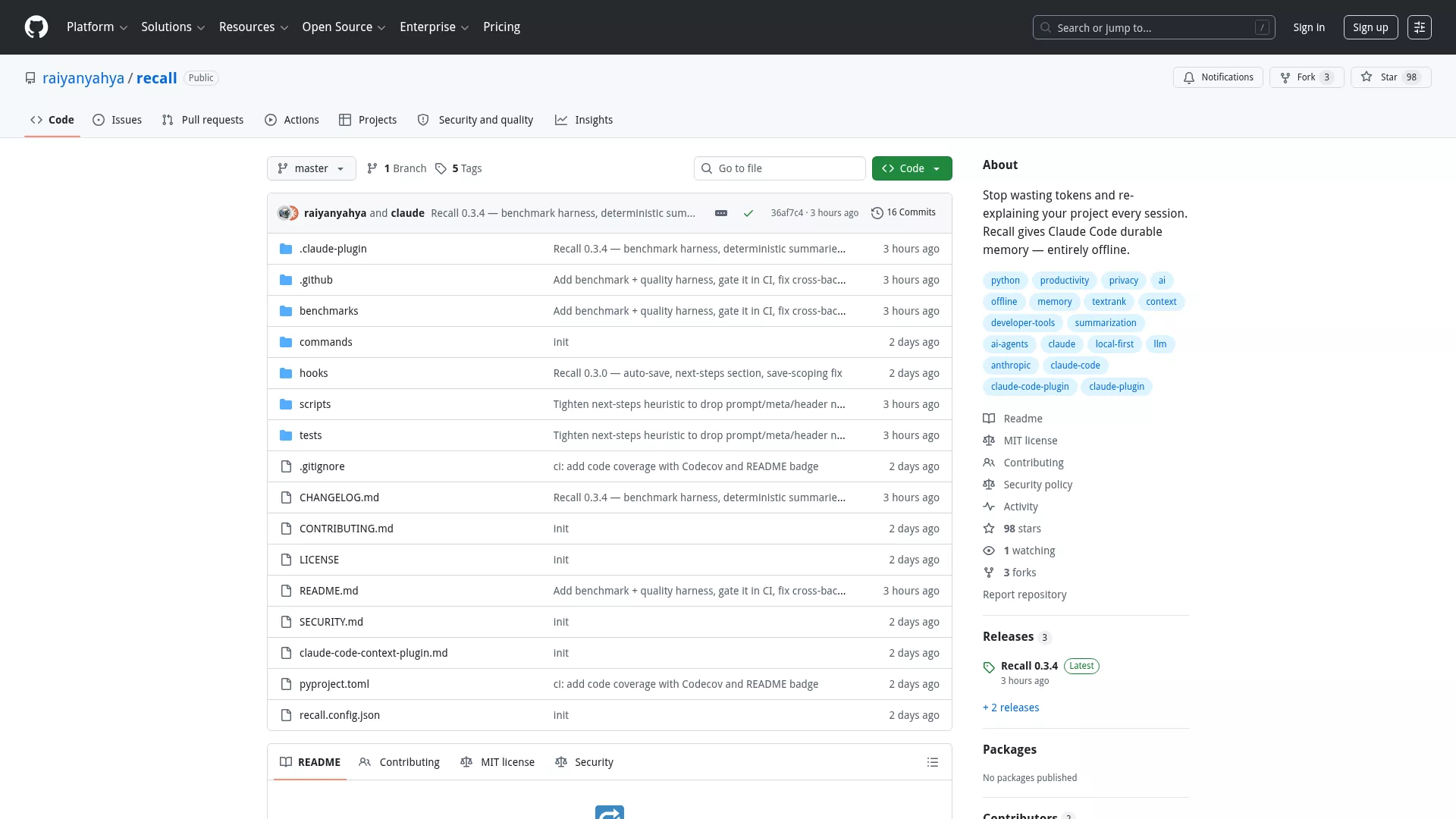Open the LICENSE file
Image resolution: width=1456 pixels, height=819 pixels.
click(x=319, y=560)
